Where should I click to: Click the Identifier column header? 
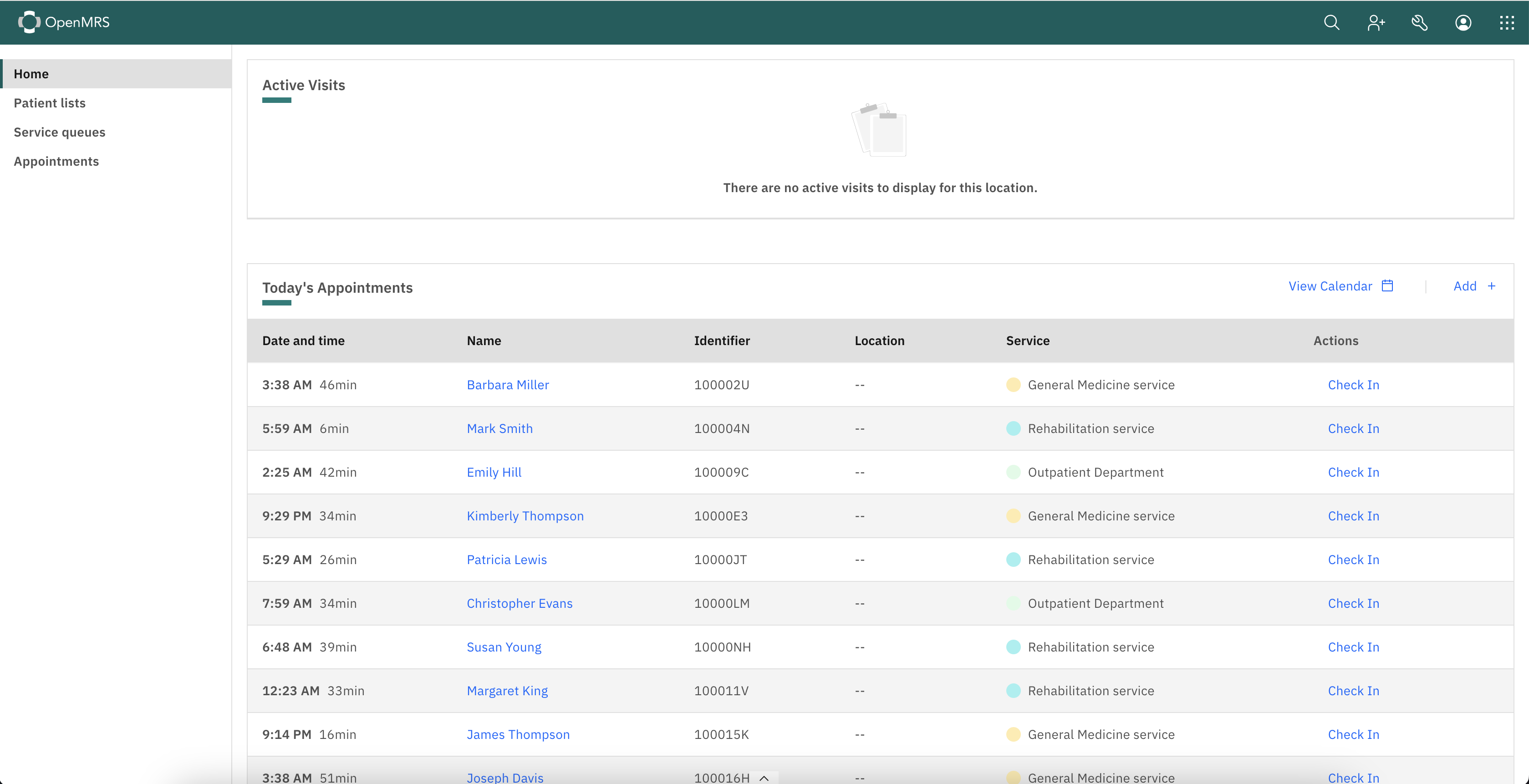722,341
